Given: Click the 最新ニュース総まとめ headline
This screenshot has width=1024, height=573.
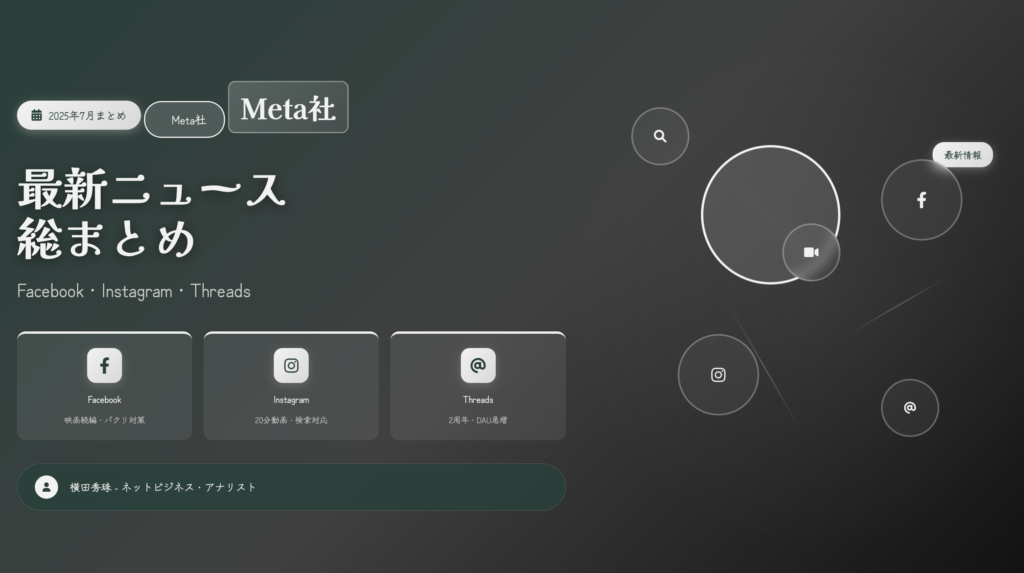Looking at the screenshot, I should (x=152, y=214).
